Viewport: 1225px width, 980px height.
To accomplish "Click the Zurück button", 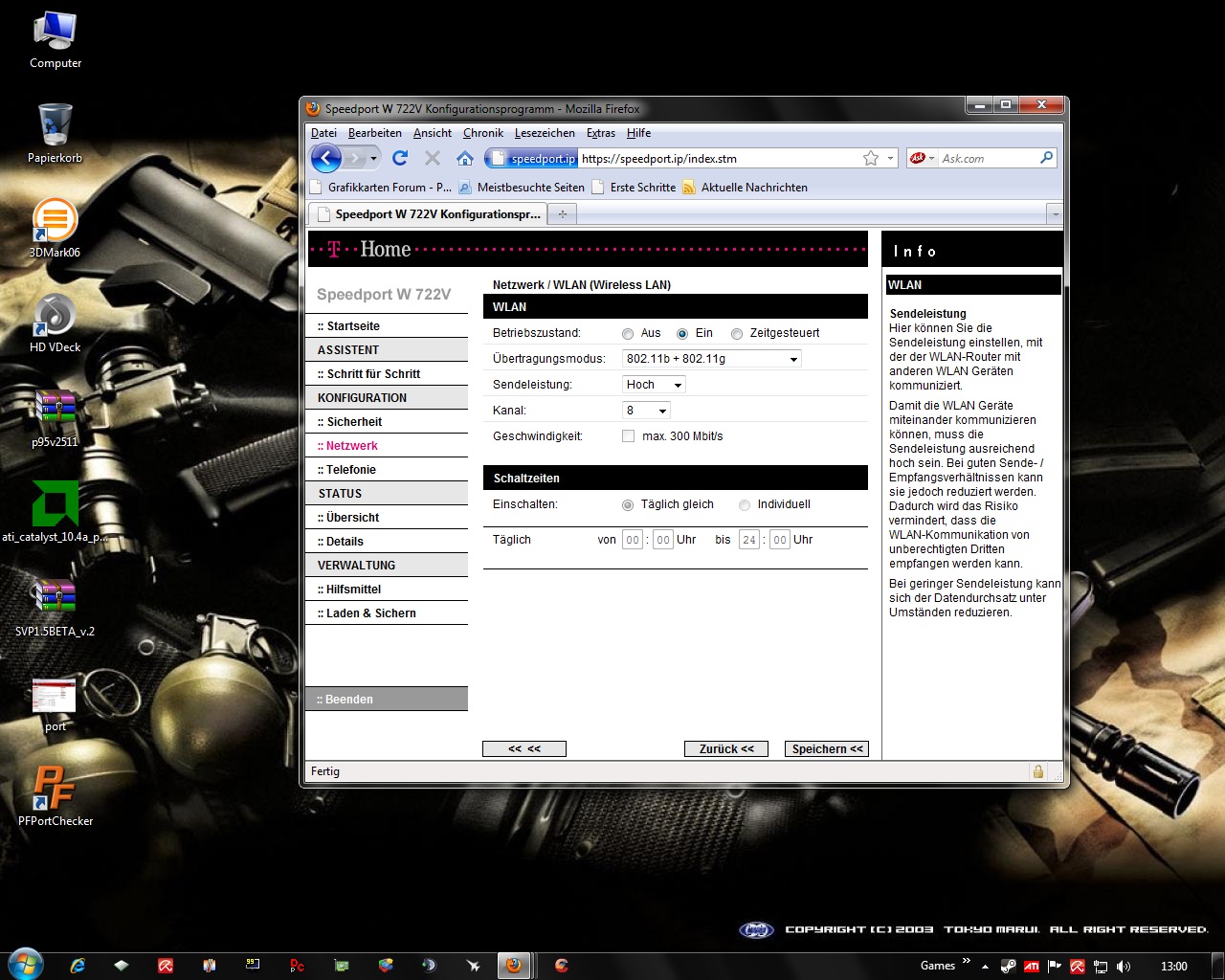I will coord(726,749).
